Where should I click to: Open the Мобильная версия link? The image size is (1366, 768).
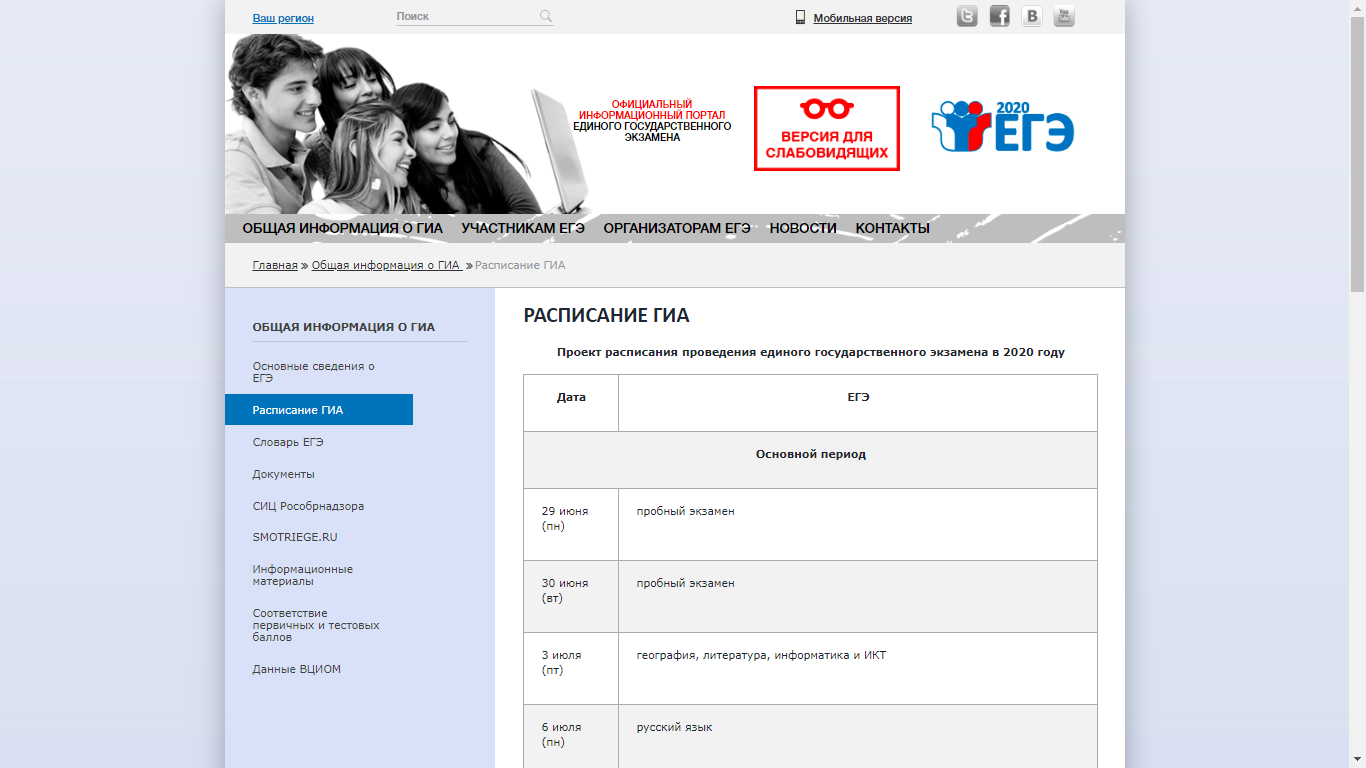coord(862,18)
